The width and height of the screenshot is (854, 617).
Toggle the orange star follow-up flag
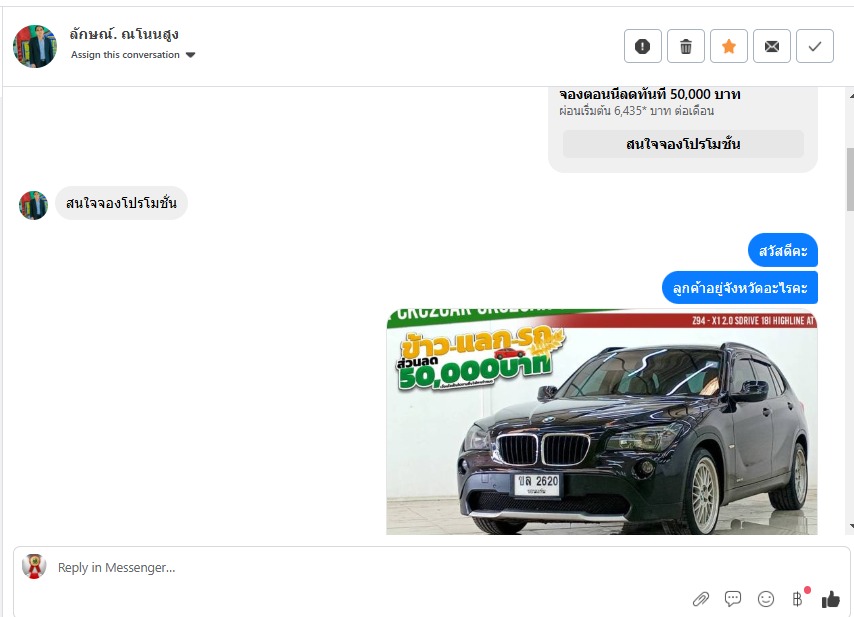pos(729,46)
